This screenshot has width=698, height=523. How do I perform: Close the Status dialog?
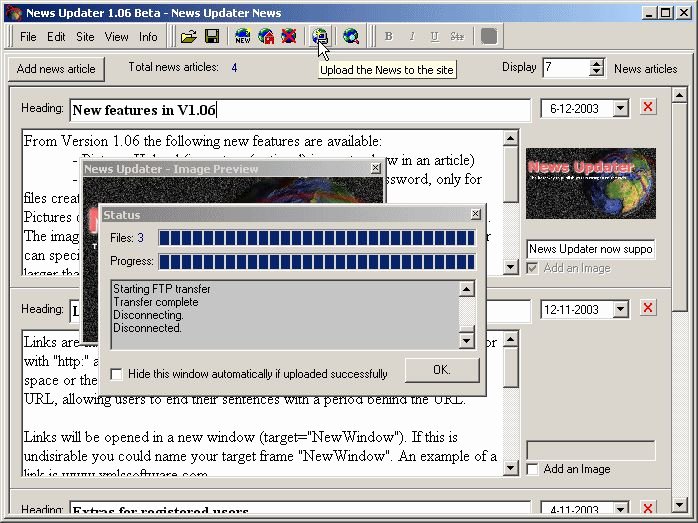click(475, 214)
